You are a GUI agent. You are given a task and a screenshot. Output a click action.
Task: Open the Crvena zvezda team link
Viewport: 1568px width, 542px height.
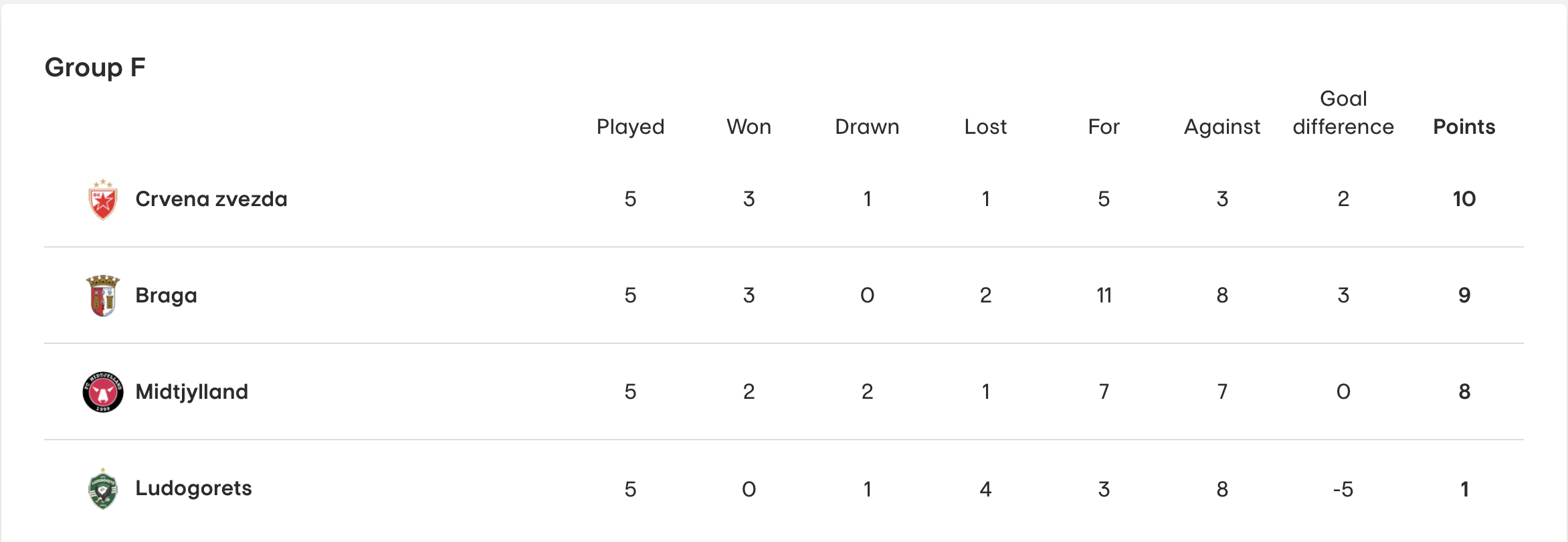point(211,199)
